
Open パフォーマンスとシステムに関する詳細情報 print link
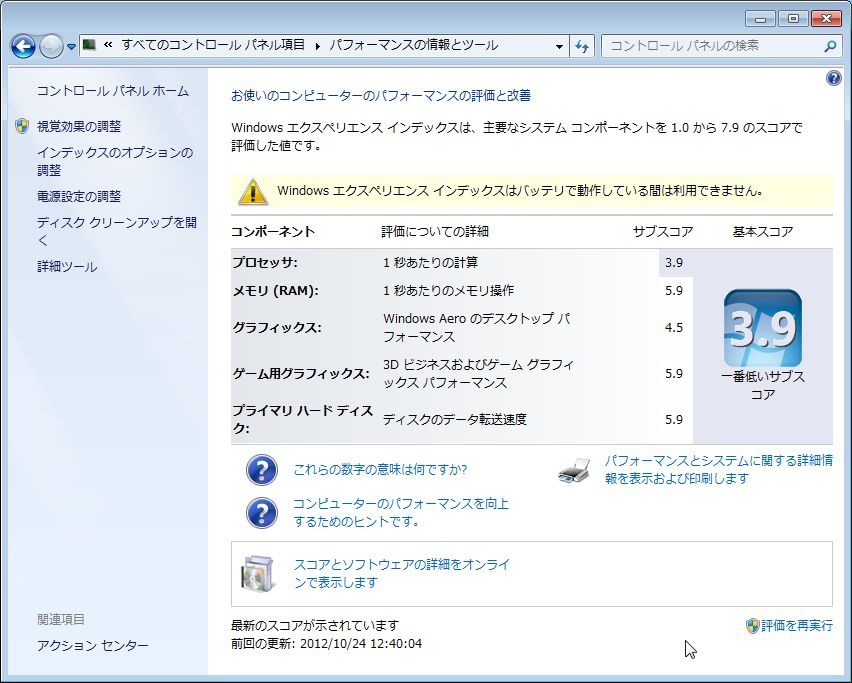click(718, 469)
